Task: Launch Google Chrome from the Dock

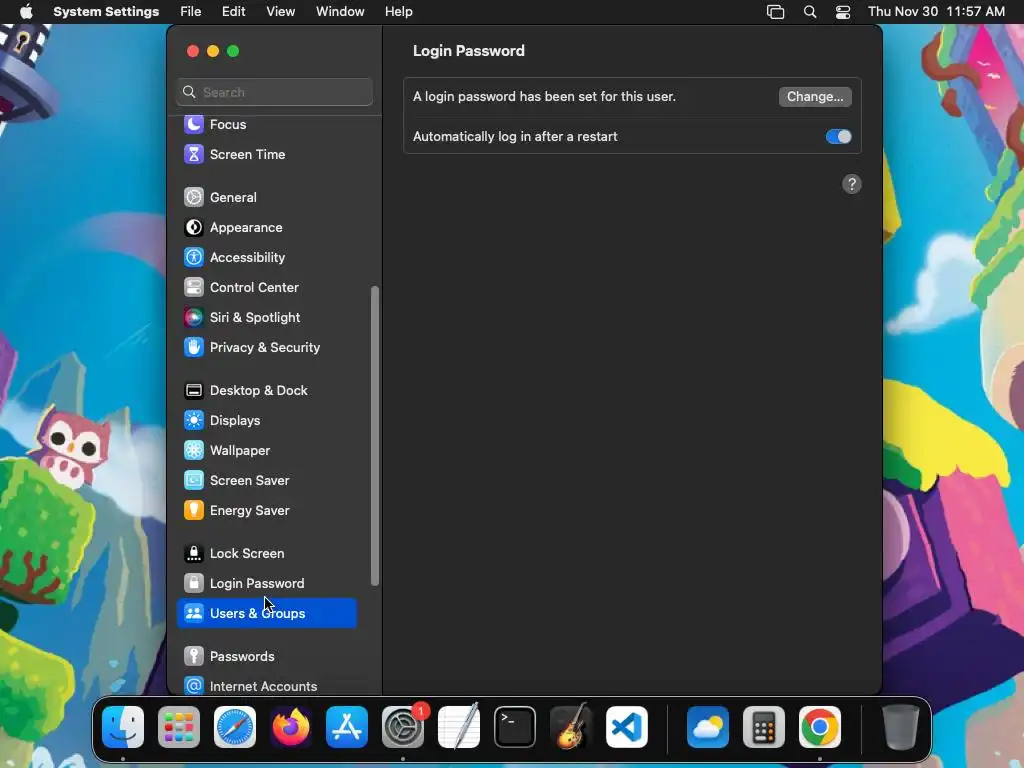Action: click(820, 727)
